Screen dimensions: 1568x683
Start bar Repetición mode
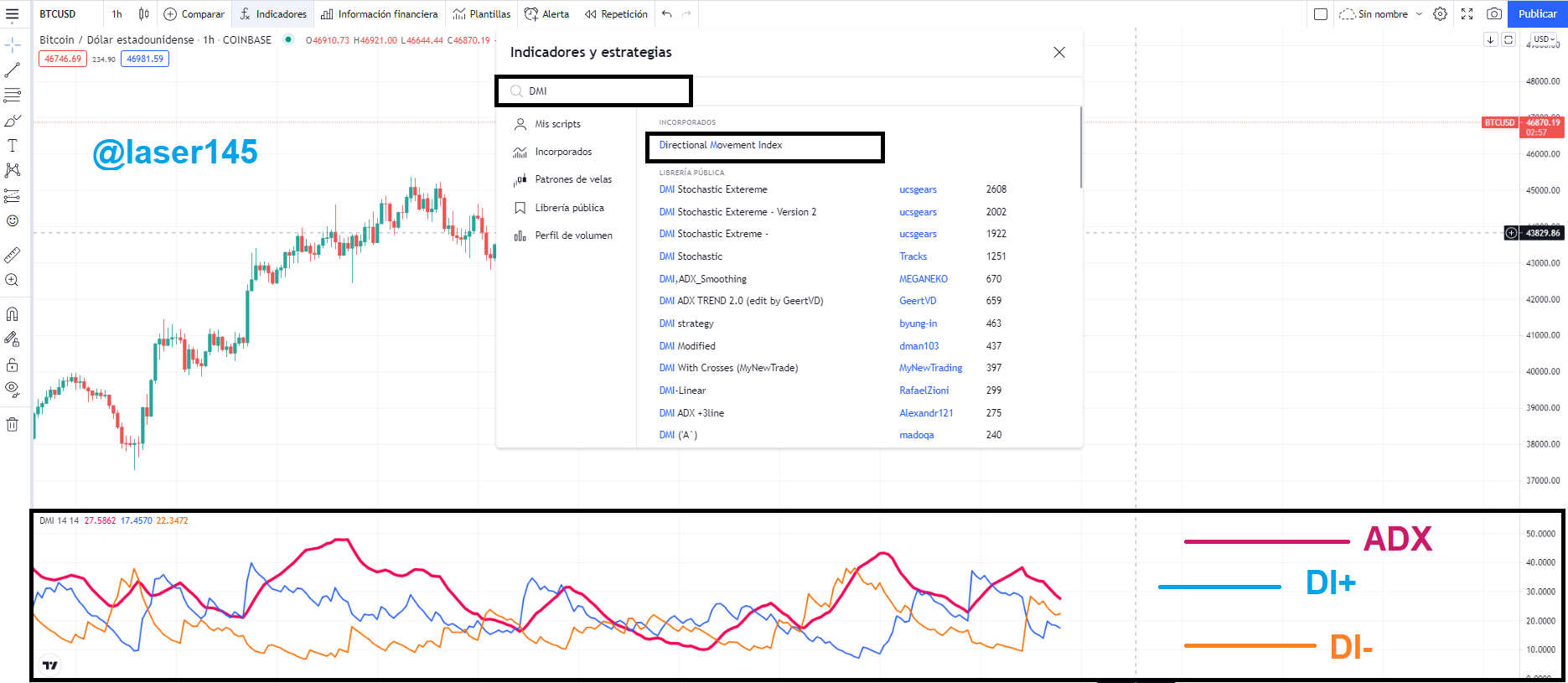pos(616,14)
